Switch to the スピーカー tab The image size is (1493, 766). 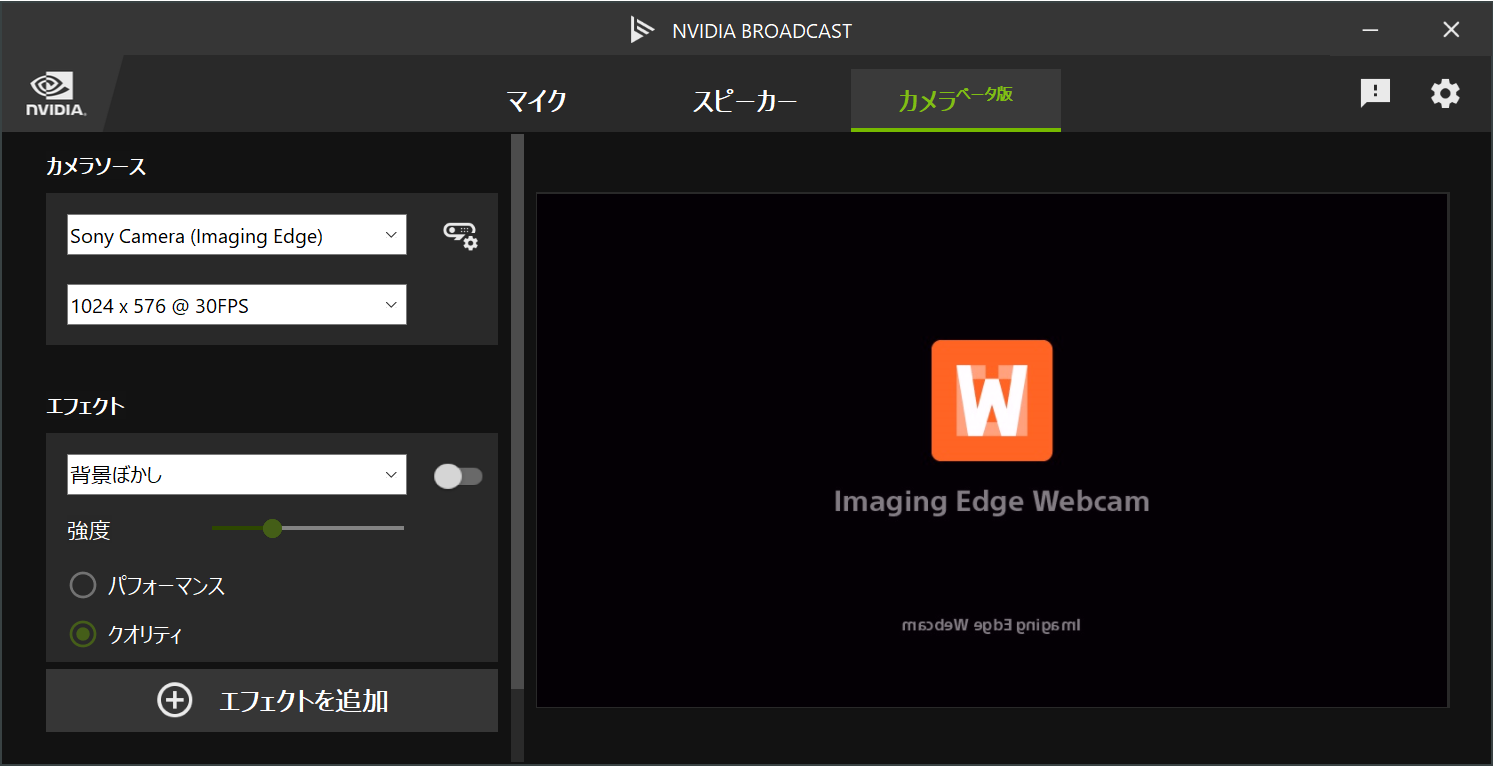745,100
